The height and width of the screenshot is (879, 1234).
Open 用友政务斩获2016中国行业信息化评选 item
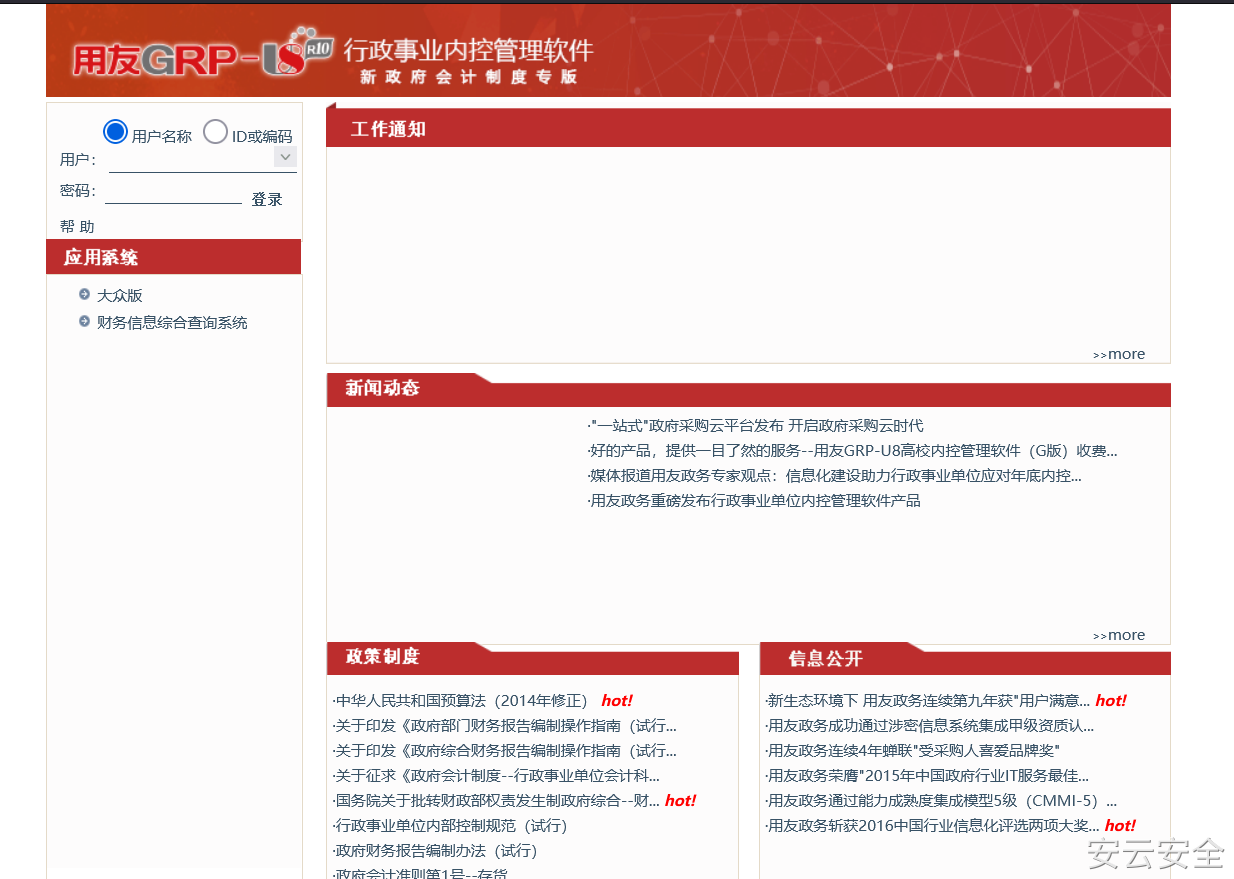click(932, 826)
